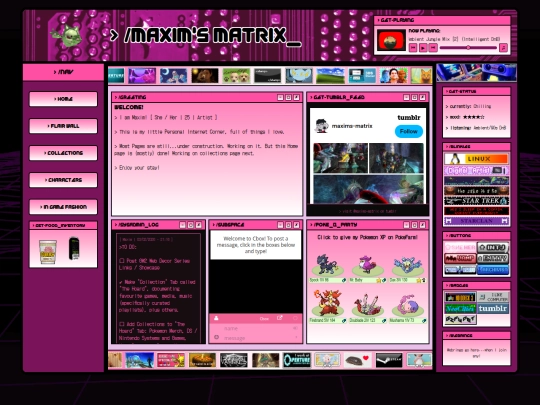Open the Flair Wall nav button
The width and height of the screenshot is (540, 405).
click(x=63, y=126)
